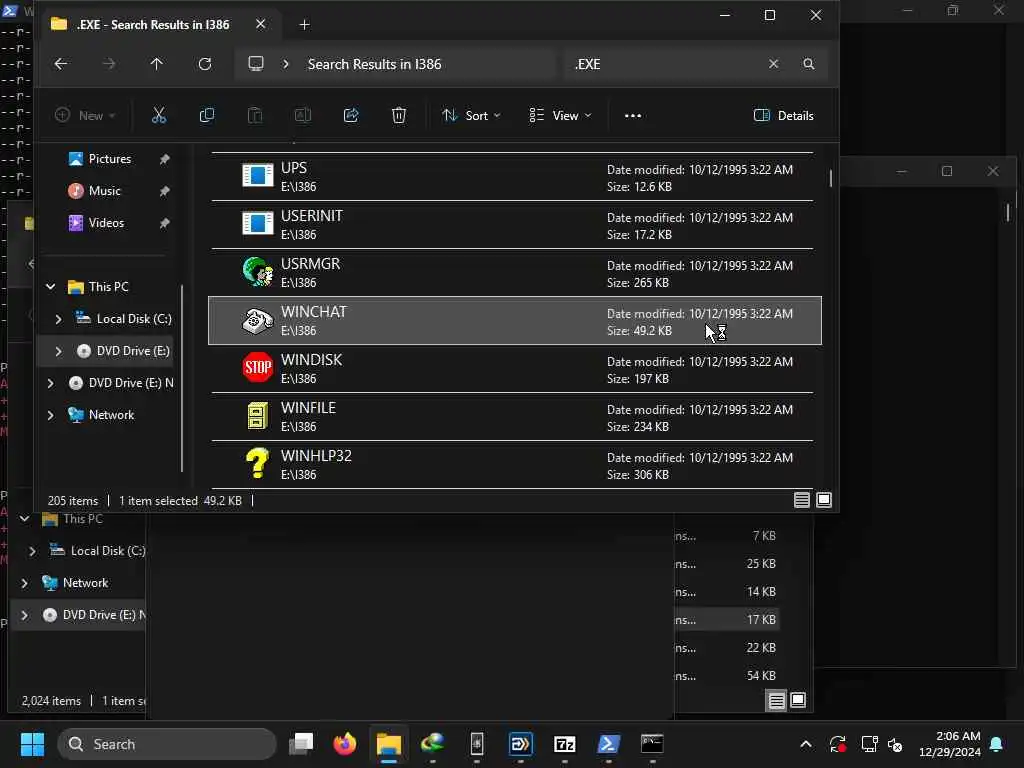
Task: Open the taskbar clock and date
Action: pos(949,744)
